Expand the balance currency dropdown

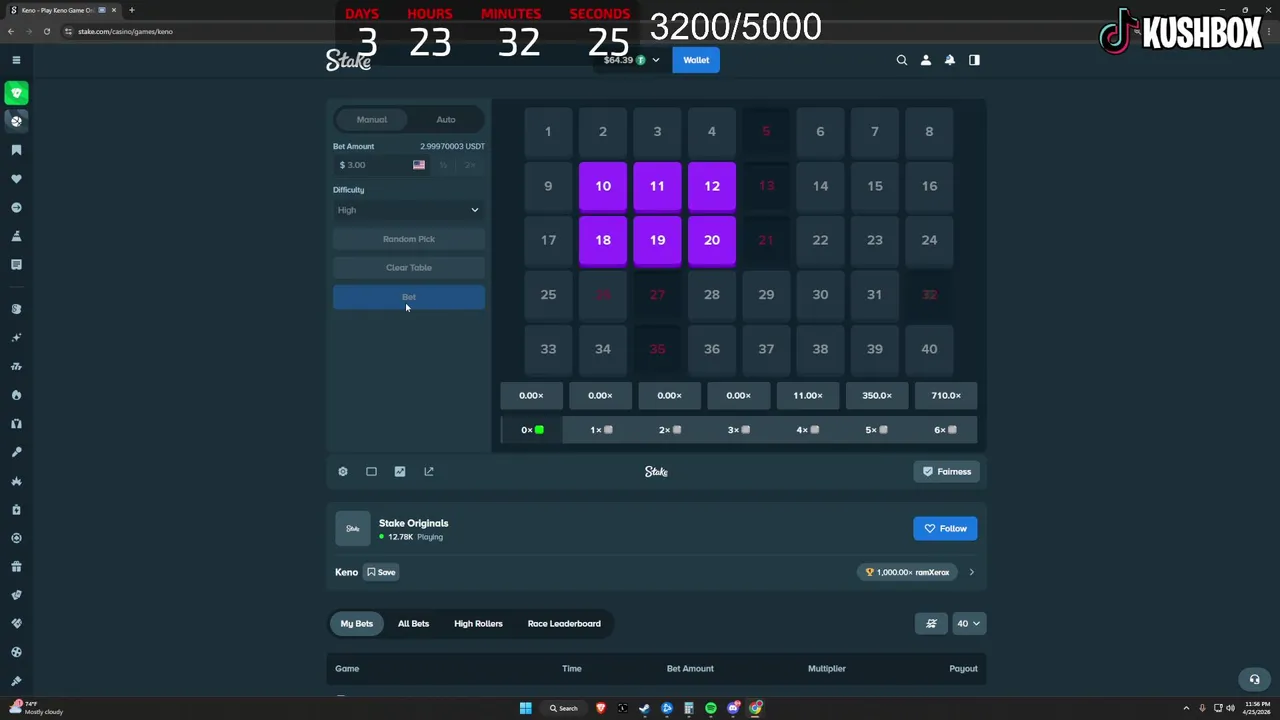point(656,60)
